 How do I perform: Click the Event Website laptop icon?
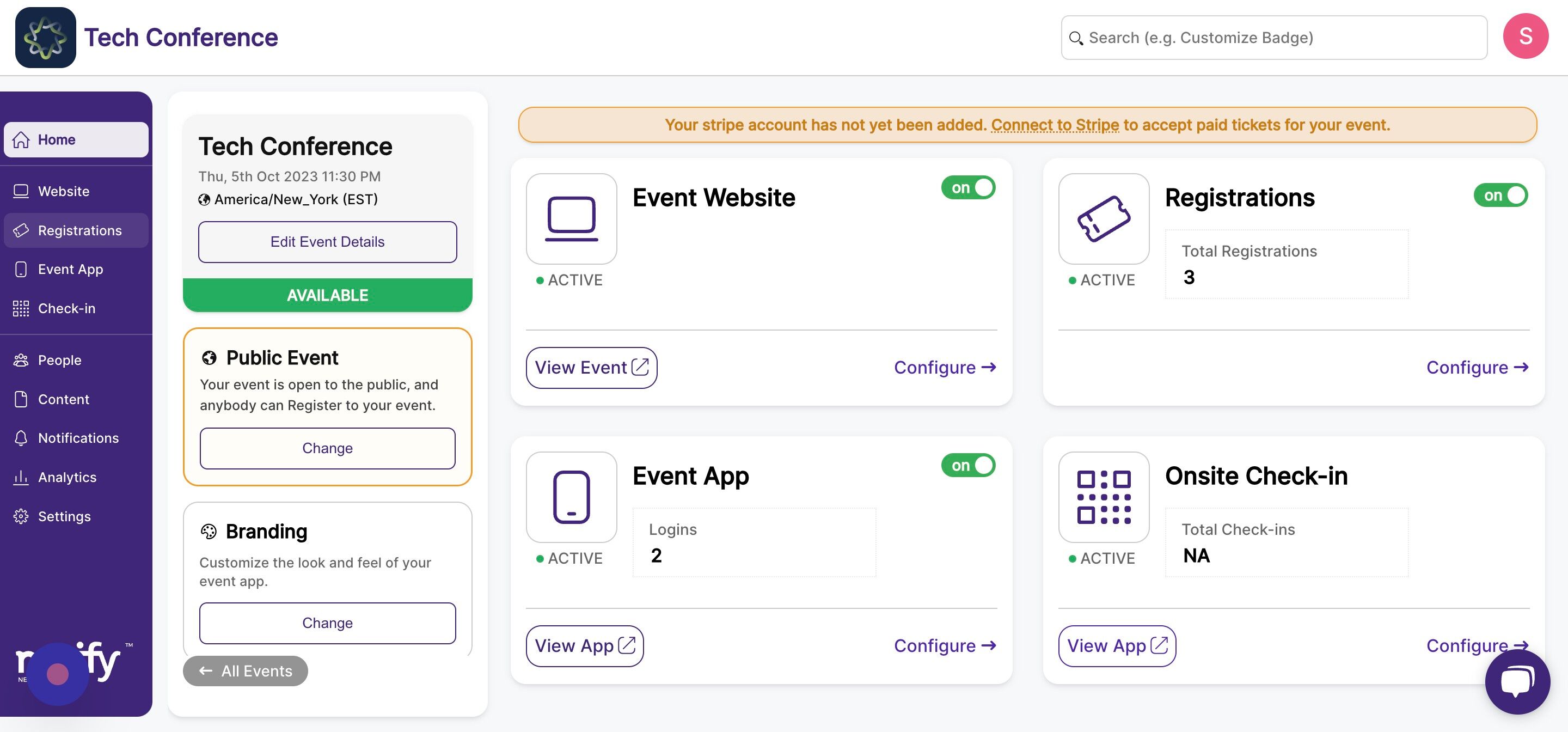[x=571, y=218]
